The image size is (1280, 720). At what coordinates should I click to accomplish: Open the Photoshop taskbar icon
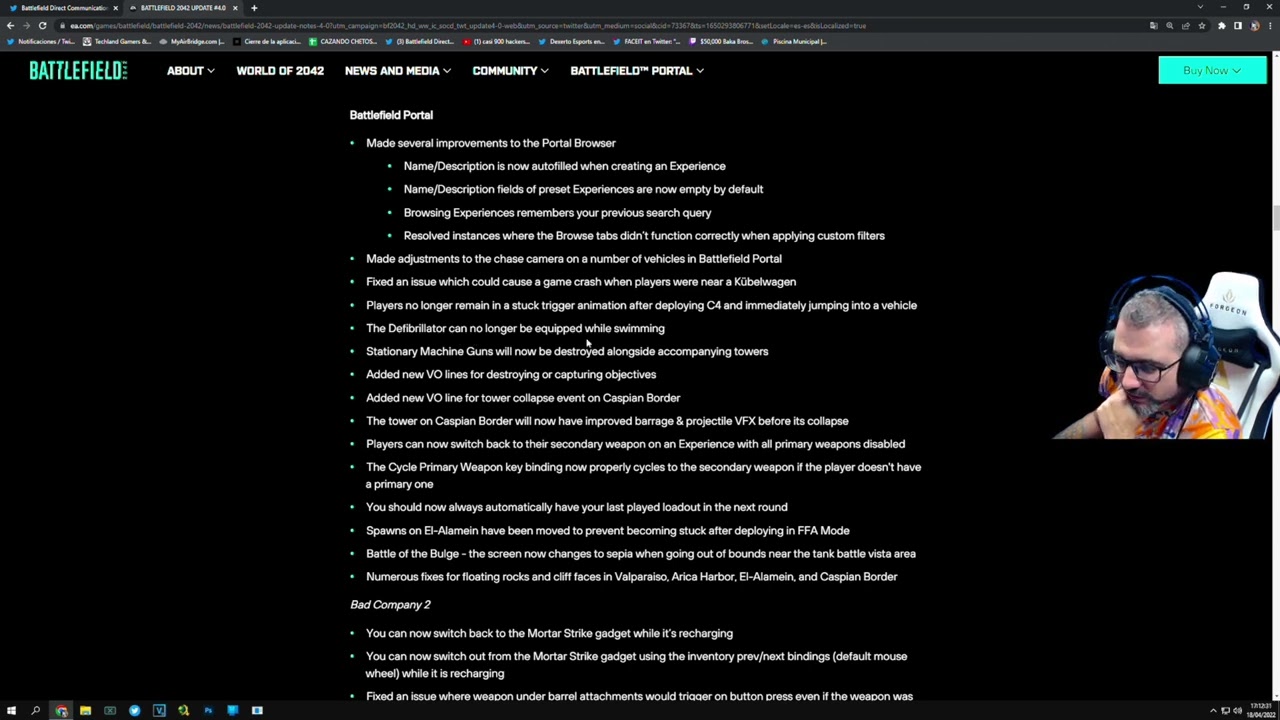coord(208,710)
